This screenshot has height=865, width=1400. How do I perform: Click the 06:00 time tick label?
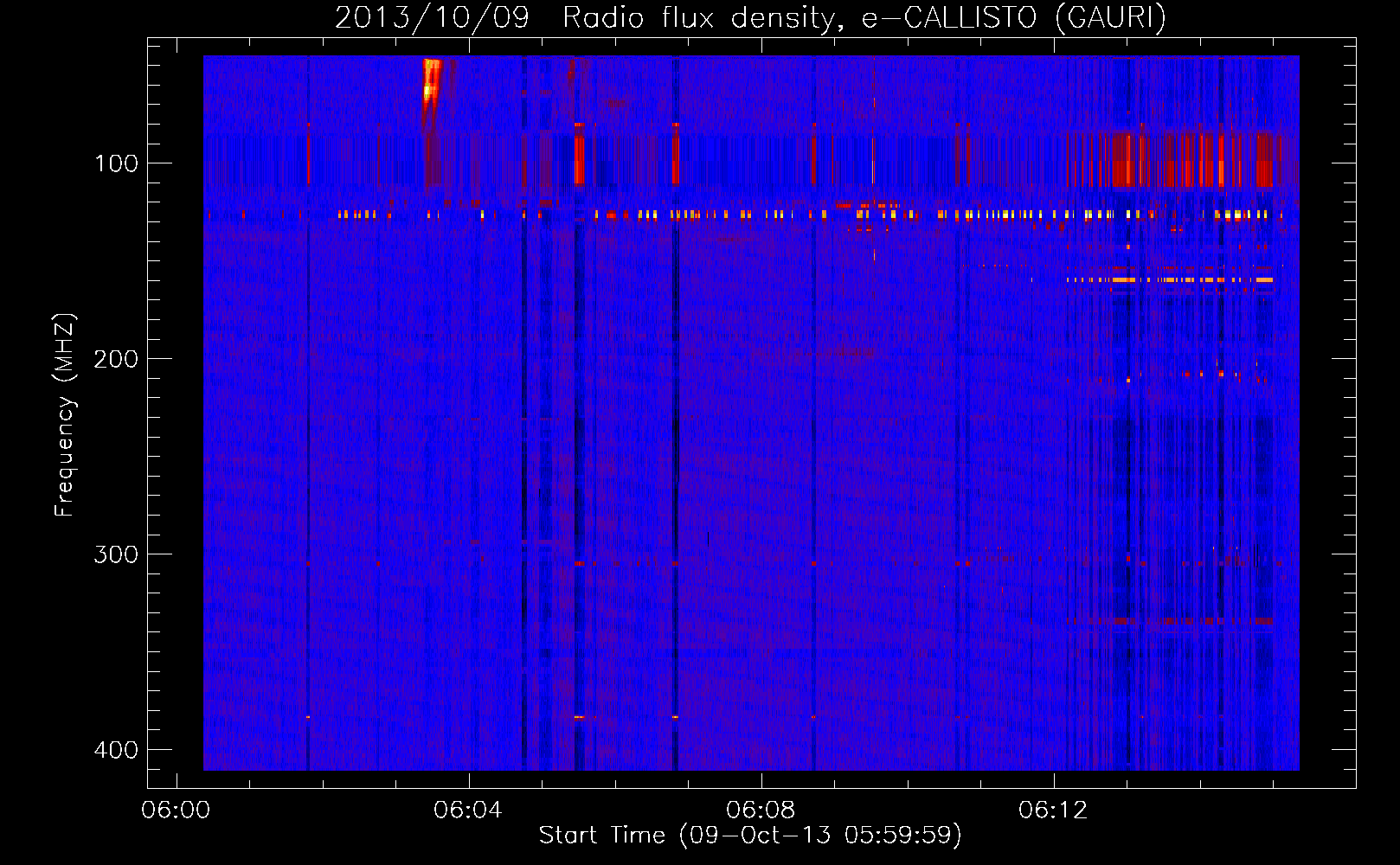[x=177, y=811]
